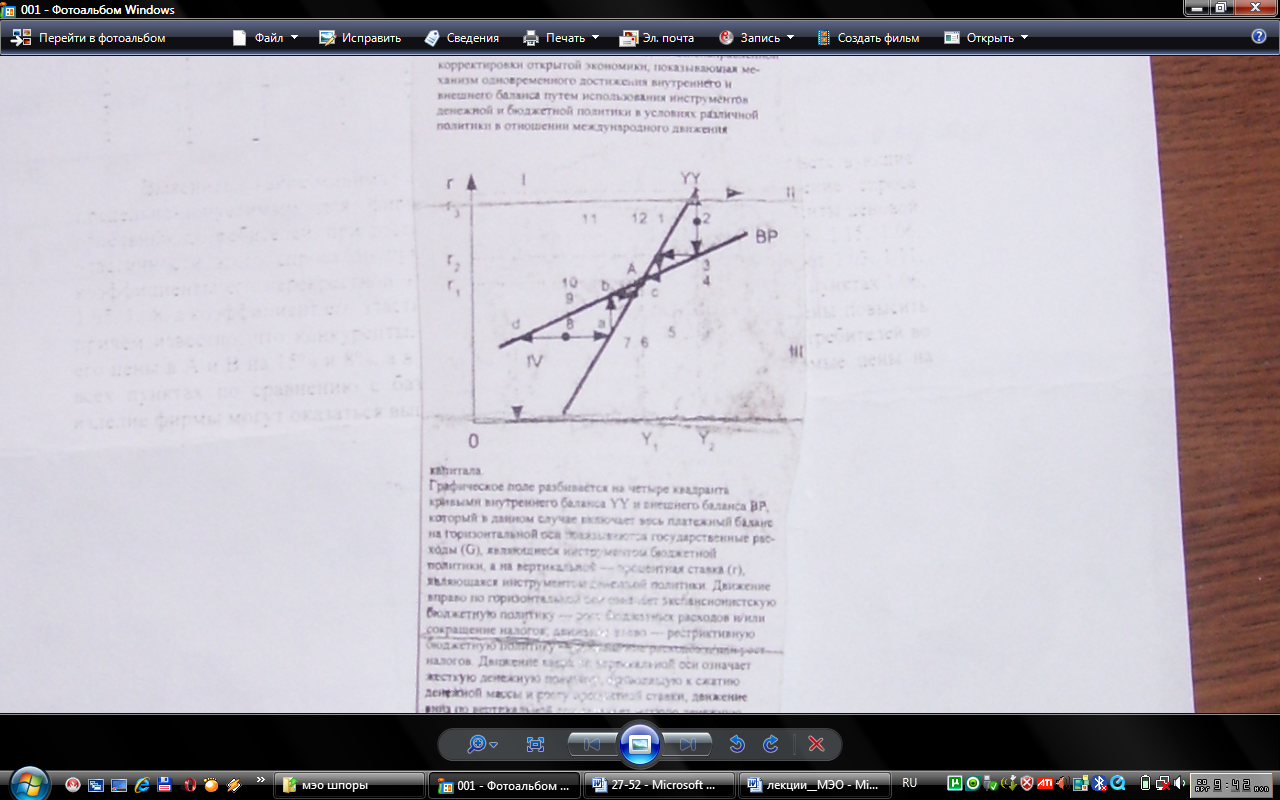The image size is (1280, 800).
Task: Click the battery power tray icon
Action: click(x=1146, y=784)
